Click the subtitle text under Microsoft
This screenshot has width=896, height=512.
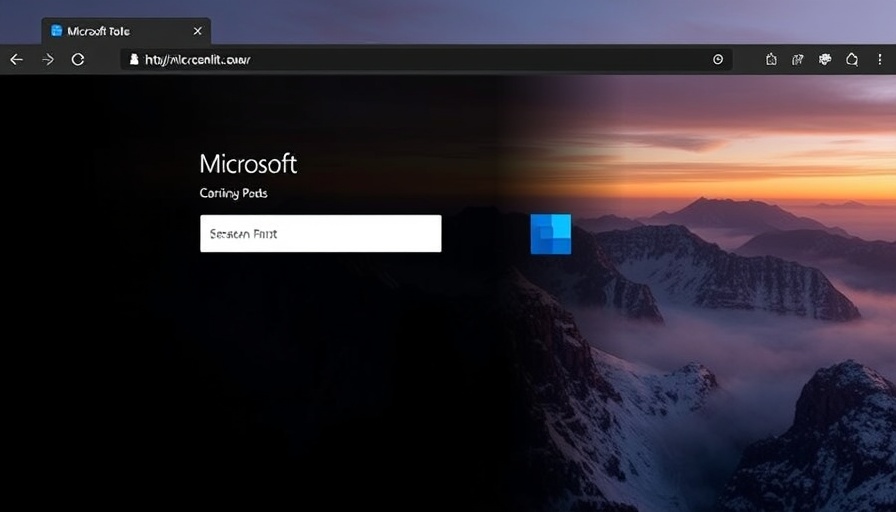[x=233, y=193]
